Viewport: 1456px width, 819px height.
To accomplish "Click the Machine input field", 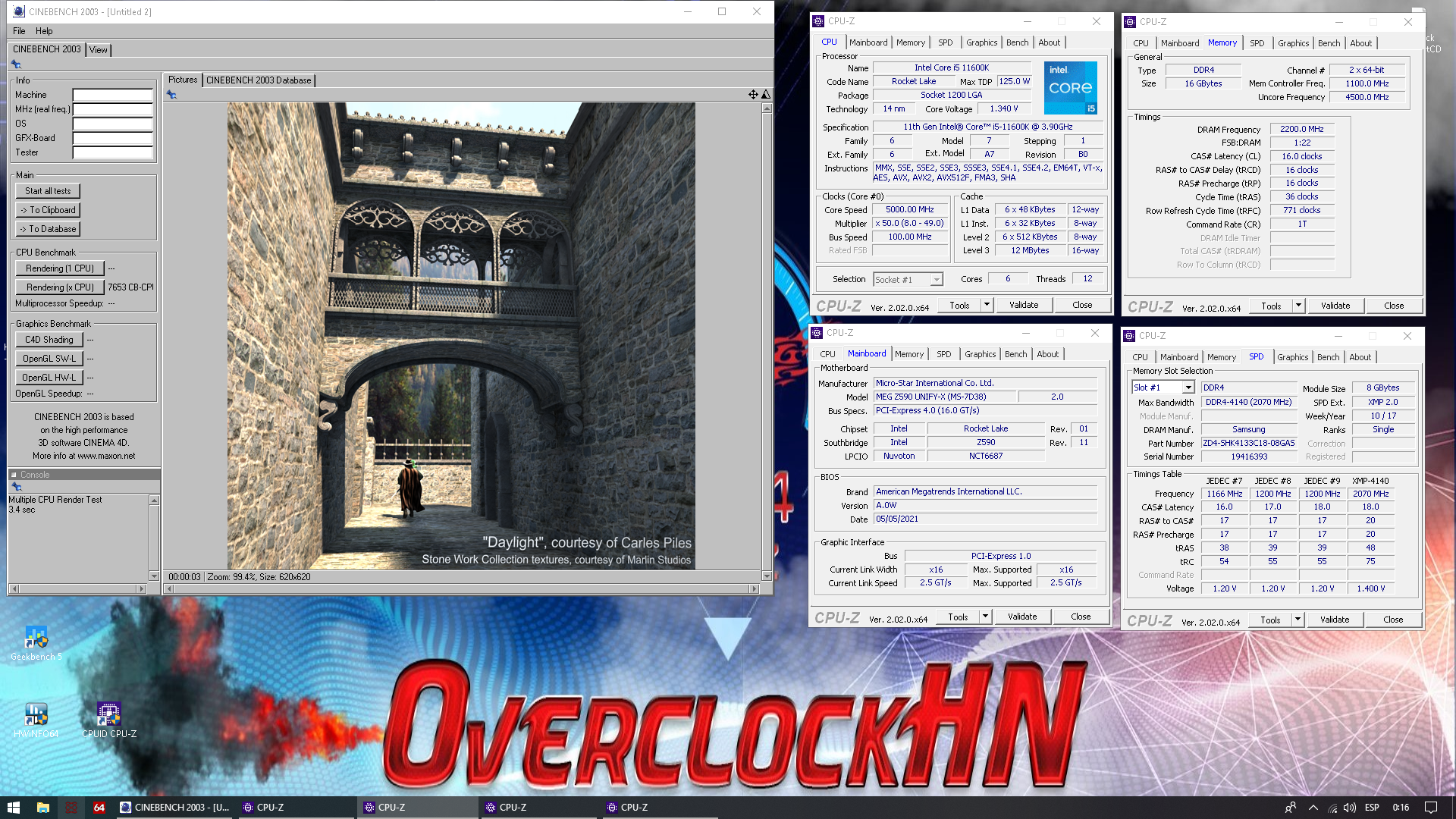I will pyautogui.click(x=112, y=95).
